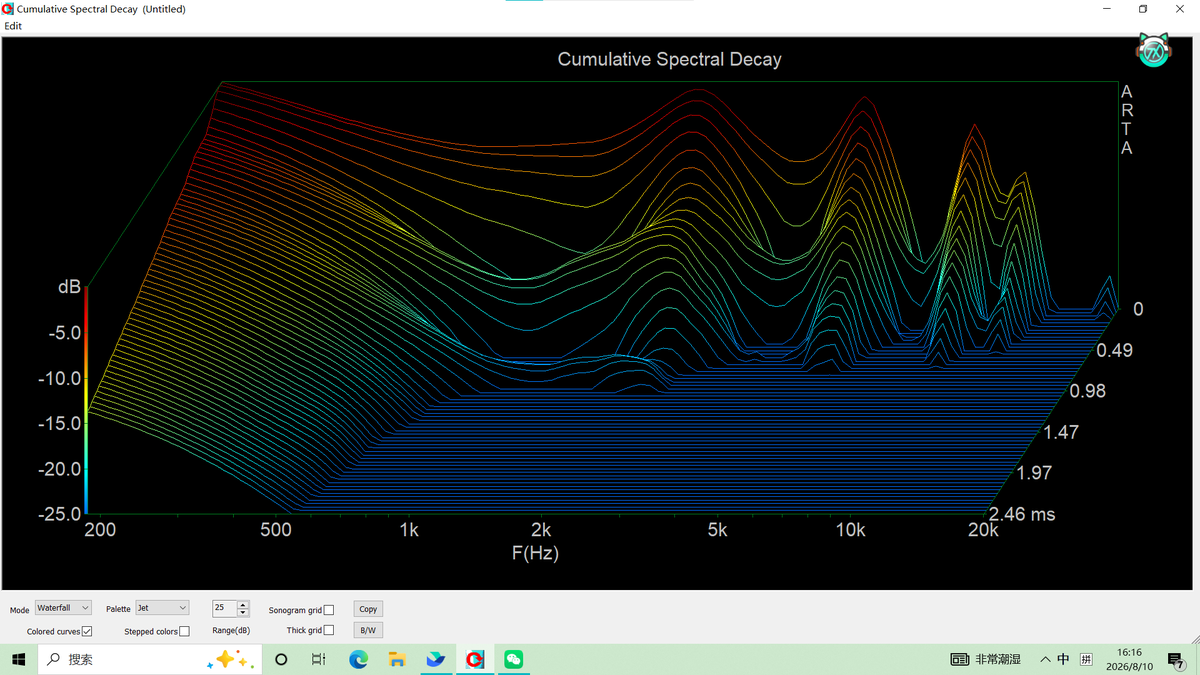Click the 1k frequency axis label
1200x675 pixels.
pos(408,530)
